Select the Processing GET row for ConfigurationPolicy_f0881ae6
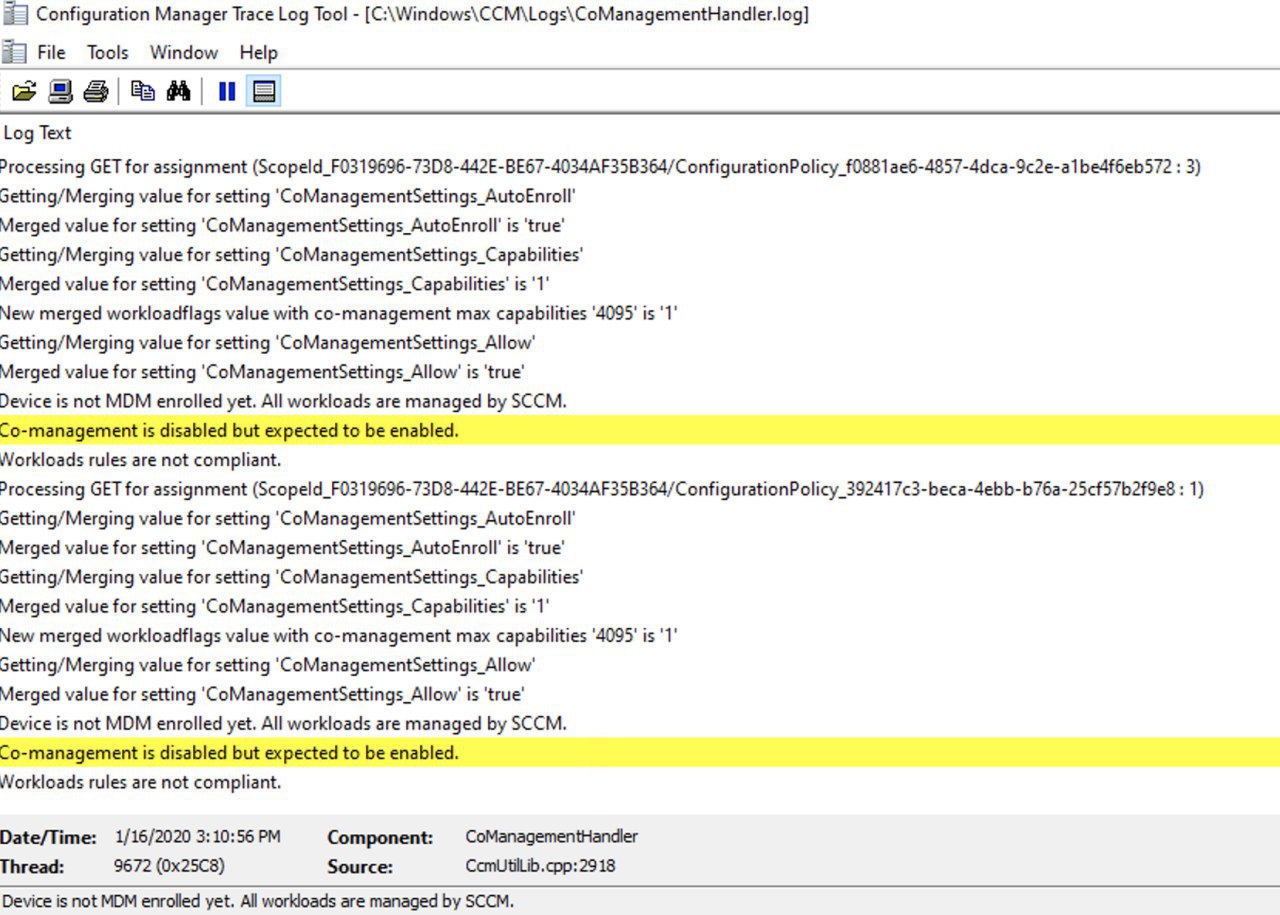 point(640,167)
